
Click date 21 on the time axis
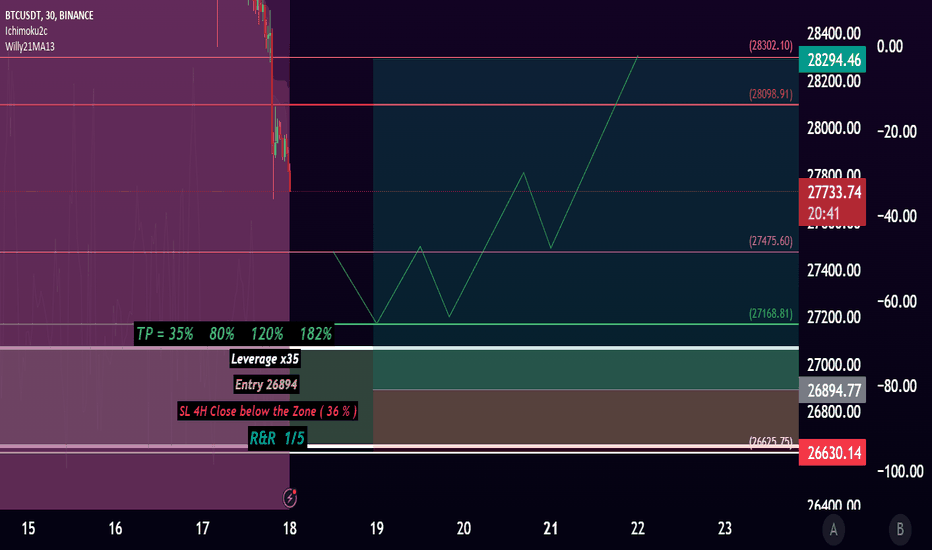point(551,528)
